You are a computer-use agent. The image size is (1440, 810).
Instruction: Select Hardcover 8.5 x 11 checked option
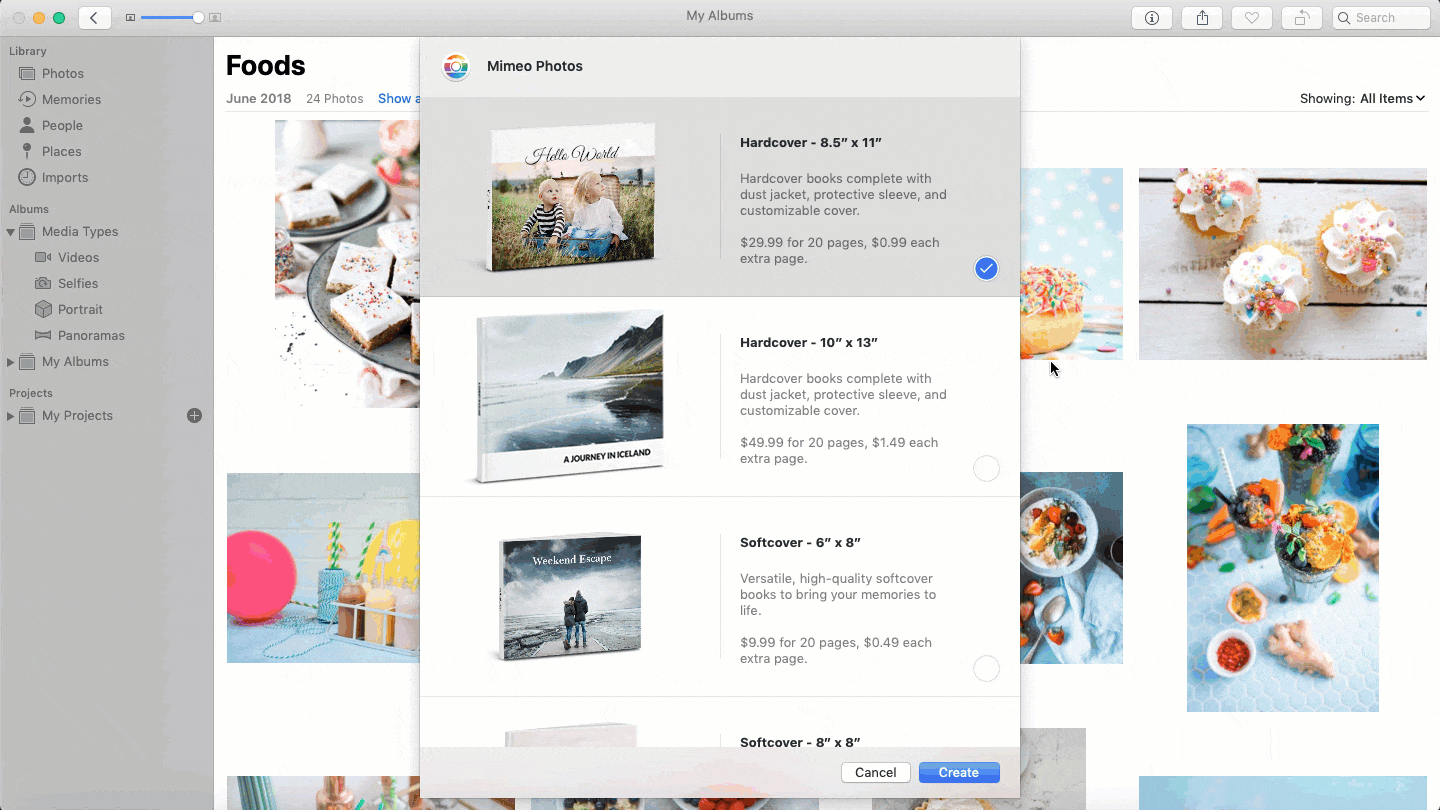pyautogui.click(x=986, y=268)
